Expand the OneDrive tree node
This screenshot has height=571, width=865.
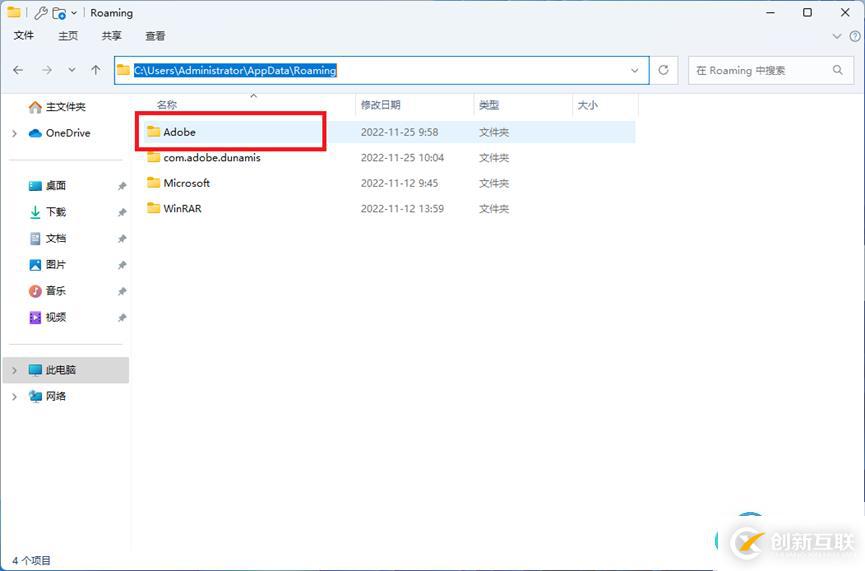(x=15, y=134)
